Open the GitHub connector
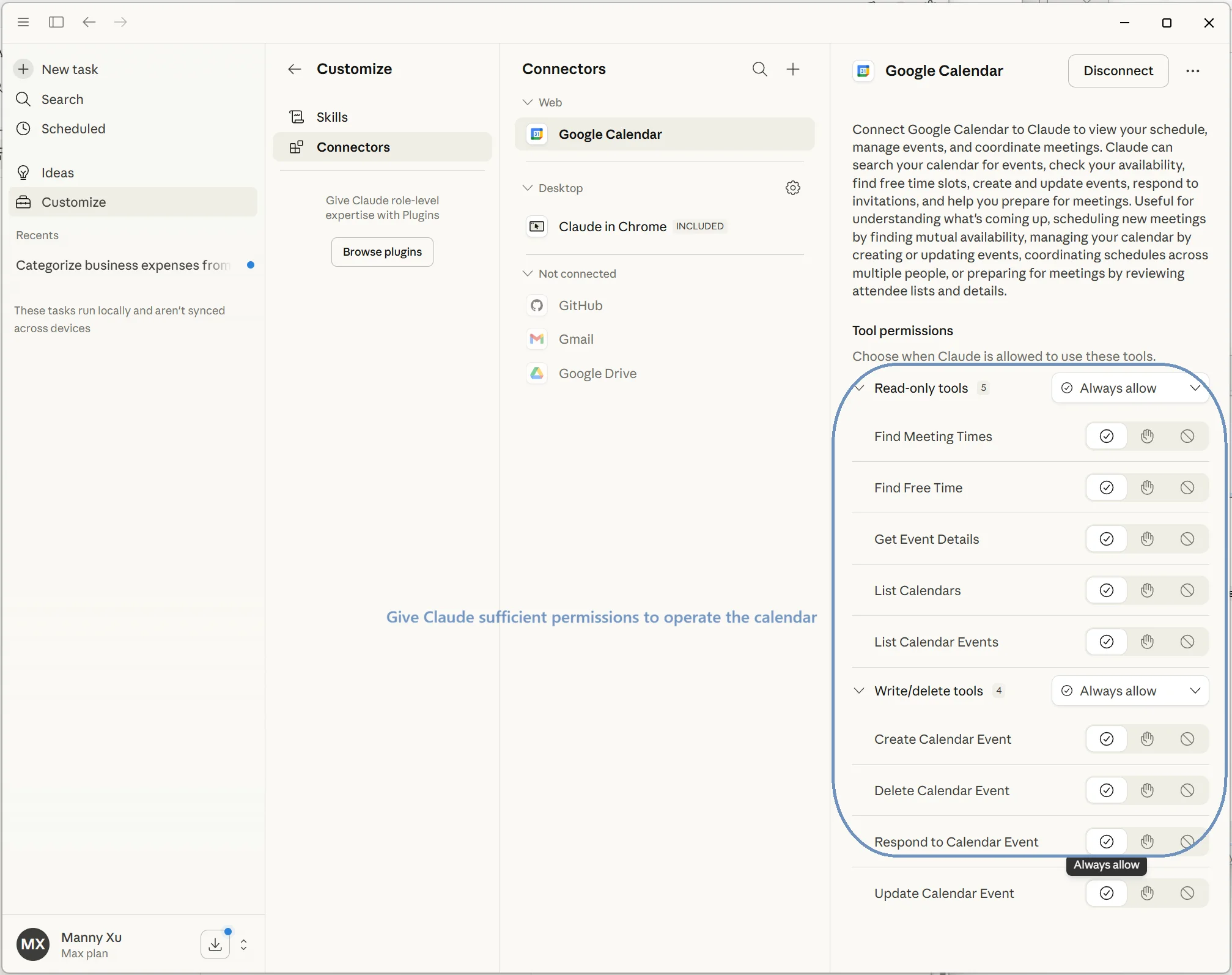The image size is (1232, 975). [x=580, y=306]
